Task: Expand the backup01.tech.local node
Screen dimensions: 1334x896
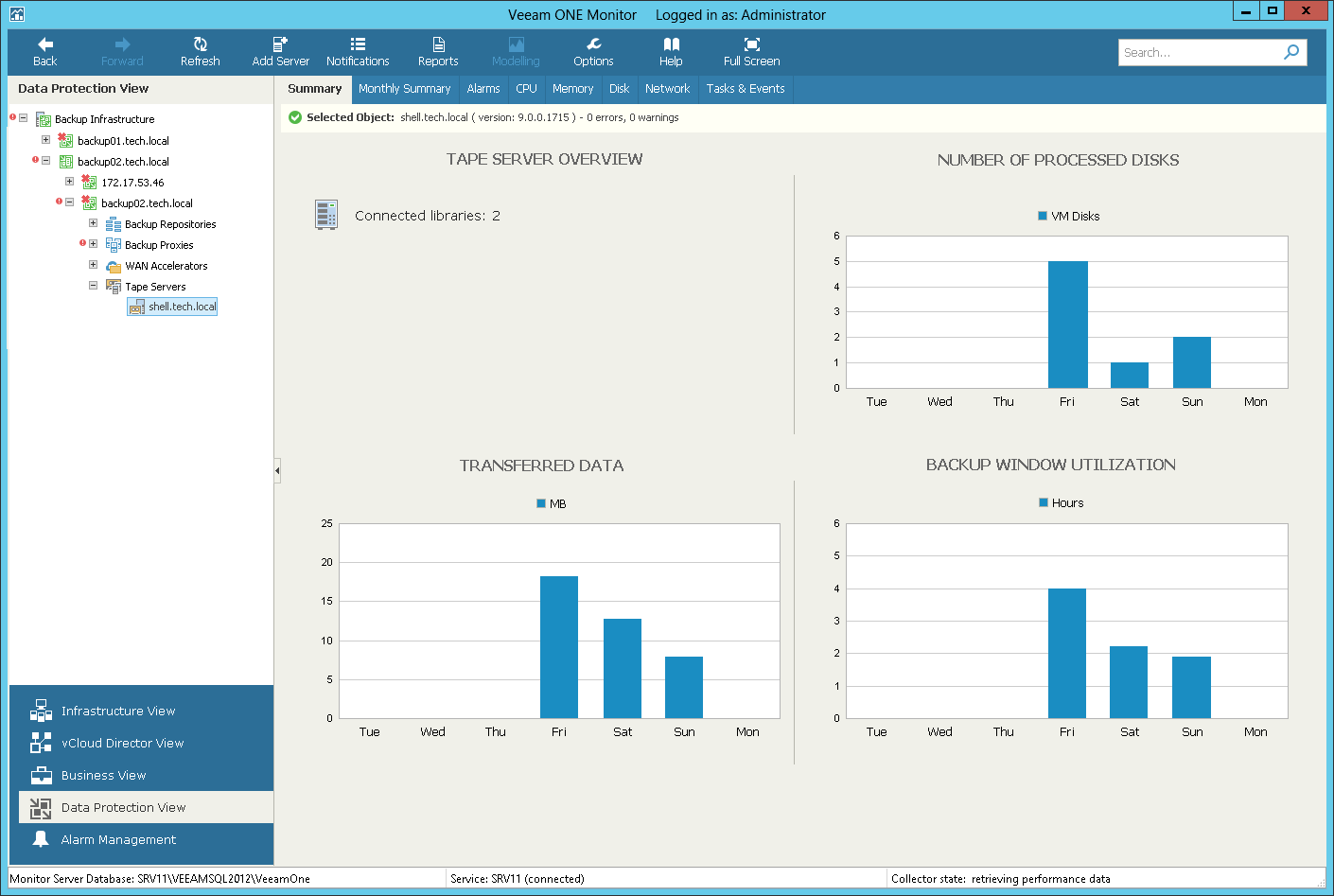Action: (45, 139)
